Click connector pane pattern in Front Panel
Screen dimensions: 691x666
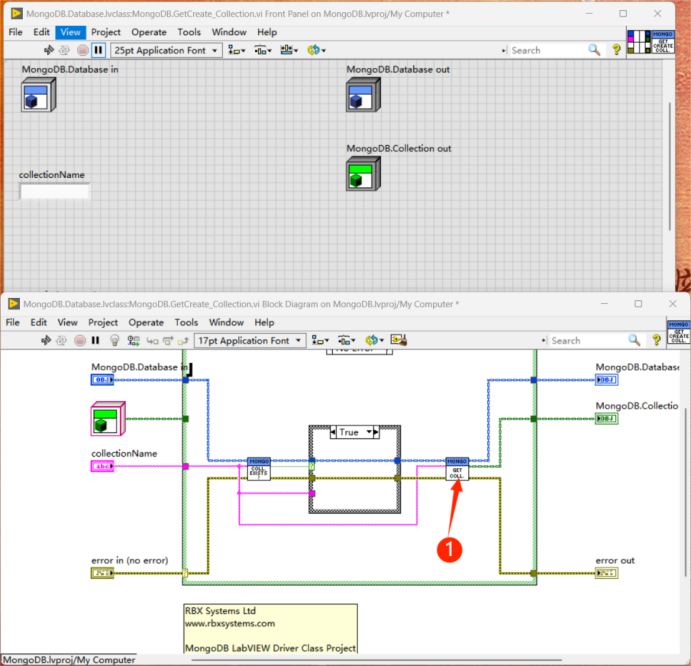click(x=639, y=42)
